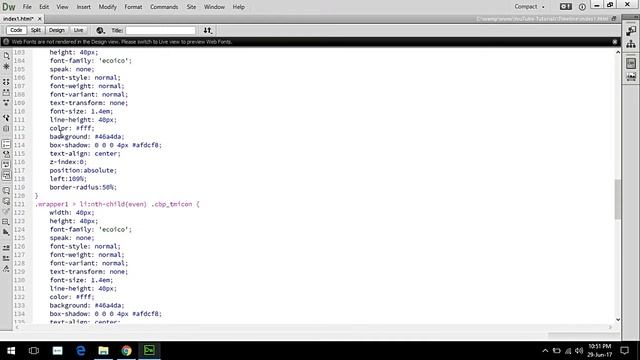Switch to Design view
This screenshot has width=640, height=360.
tap(57, 30)
